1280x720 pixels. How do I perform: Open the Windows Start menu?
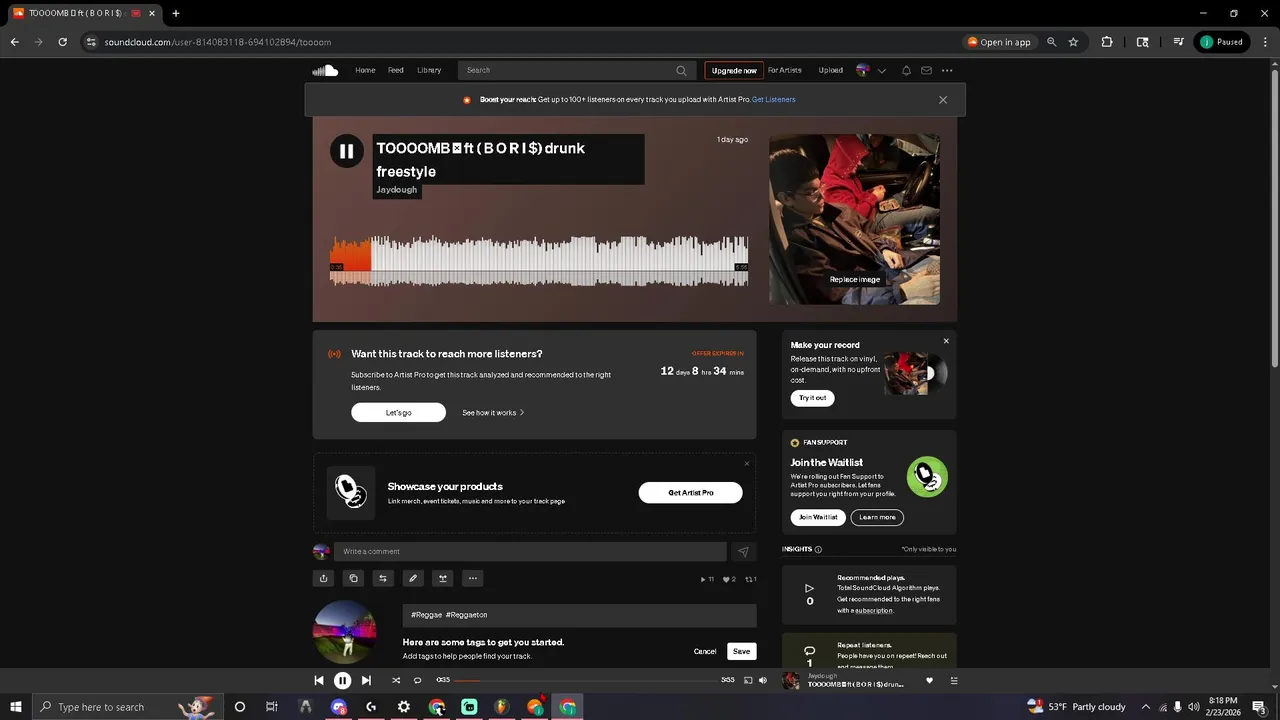tap(16, 707)
